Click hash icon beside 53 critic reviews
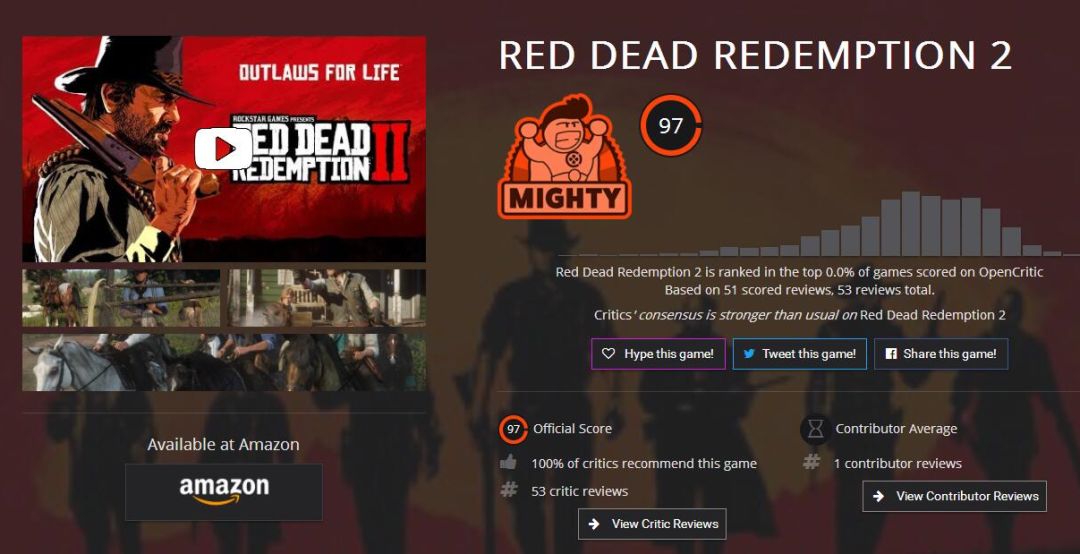Viewport: 1080px width, 554px height. coord(508,491)
